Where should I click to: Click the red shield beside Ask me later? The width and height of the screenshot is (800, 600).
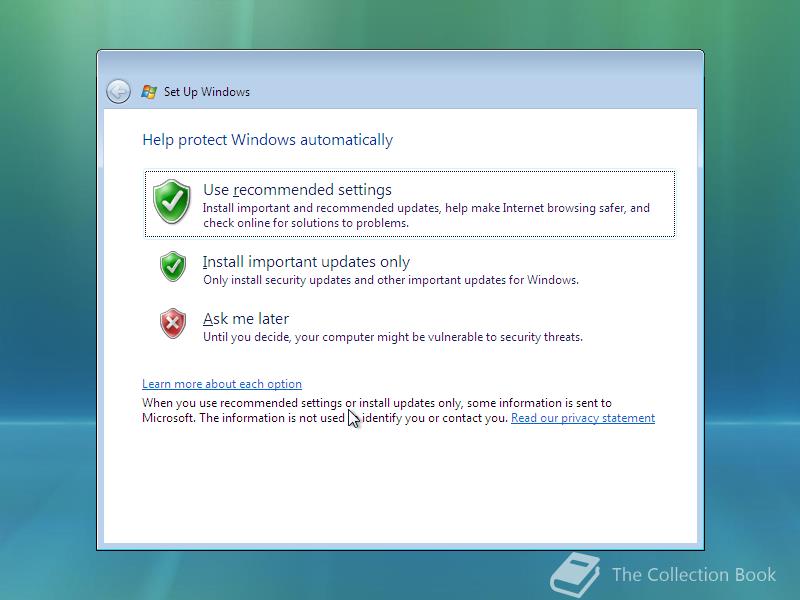tap(173, 323)
